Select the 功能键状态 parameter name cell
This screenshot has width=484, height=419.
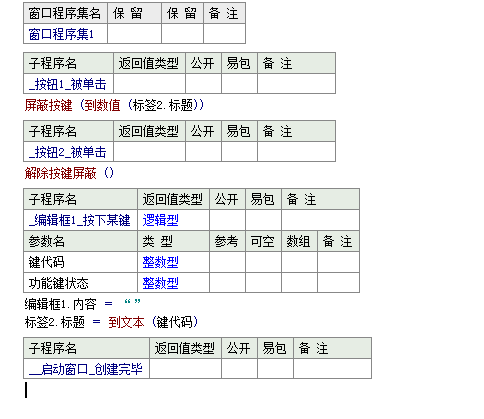(80, 283)
